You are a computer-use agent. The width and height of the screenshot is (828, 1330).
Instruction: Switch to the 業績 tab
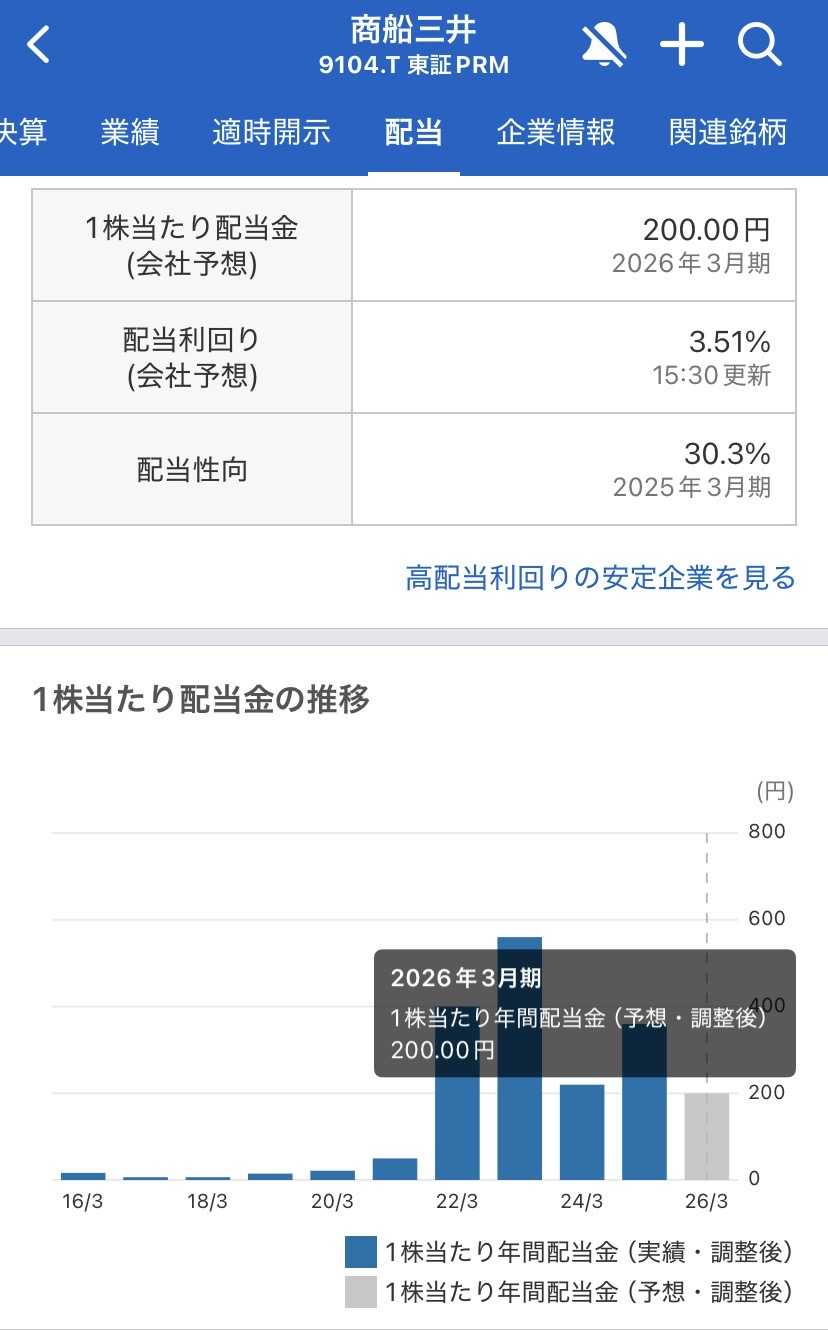(x=129, y=132)
